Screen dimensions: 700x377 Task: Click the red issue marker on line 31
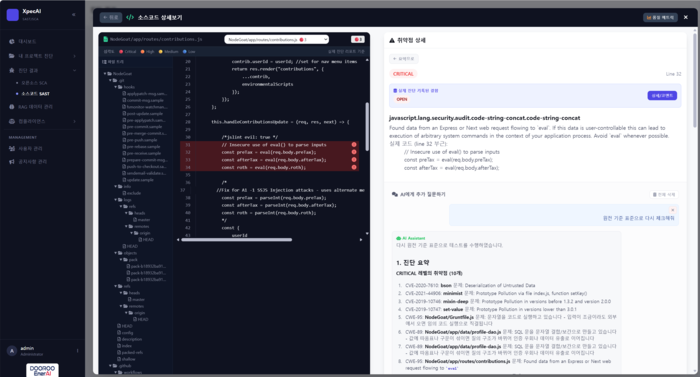[354, 145]
